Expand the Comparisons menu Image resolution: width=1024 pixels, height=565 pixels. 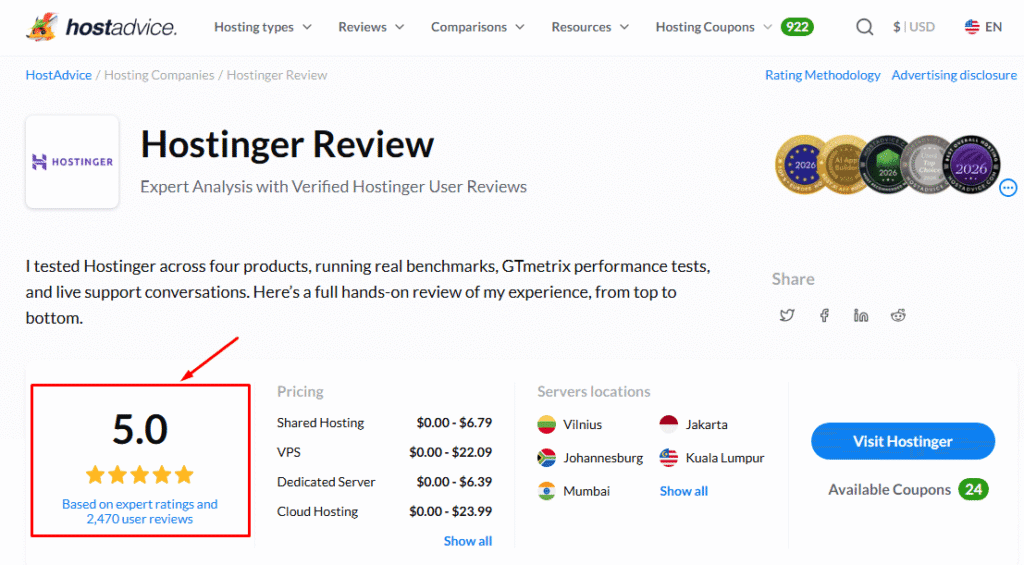(x=477, y=27)
